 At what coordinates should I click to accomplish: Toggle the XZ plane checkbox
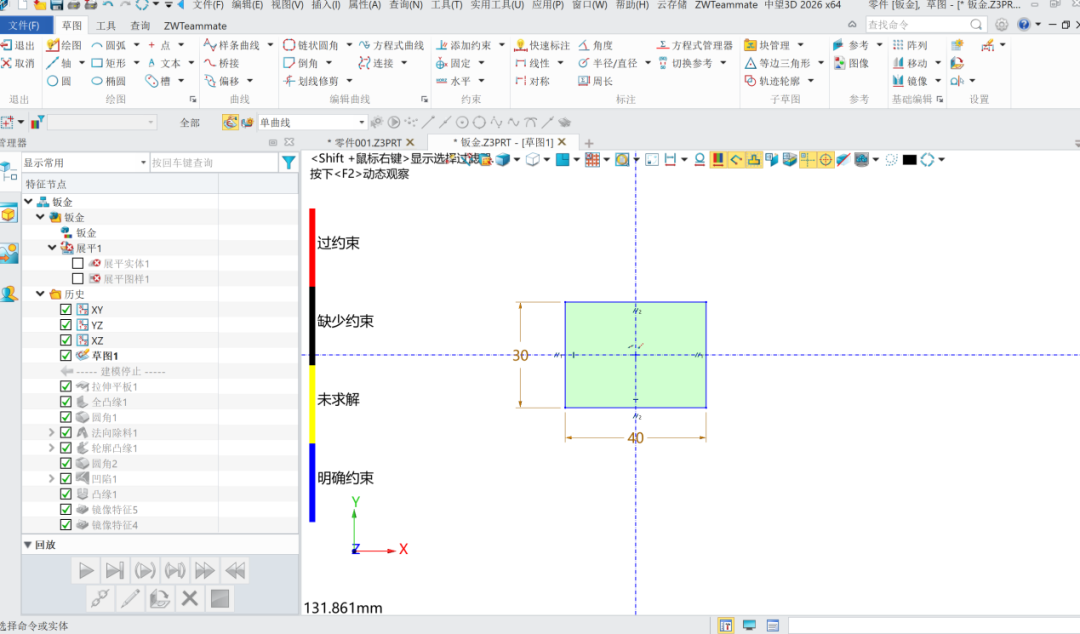coord(66,340)
